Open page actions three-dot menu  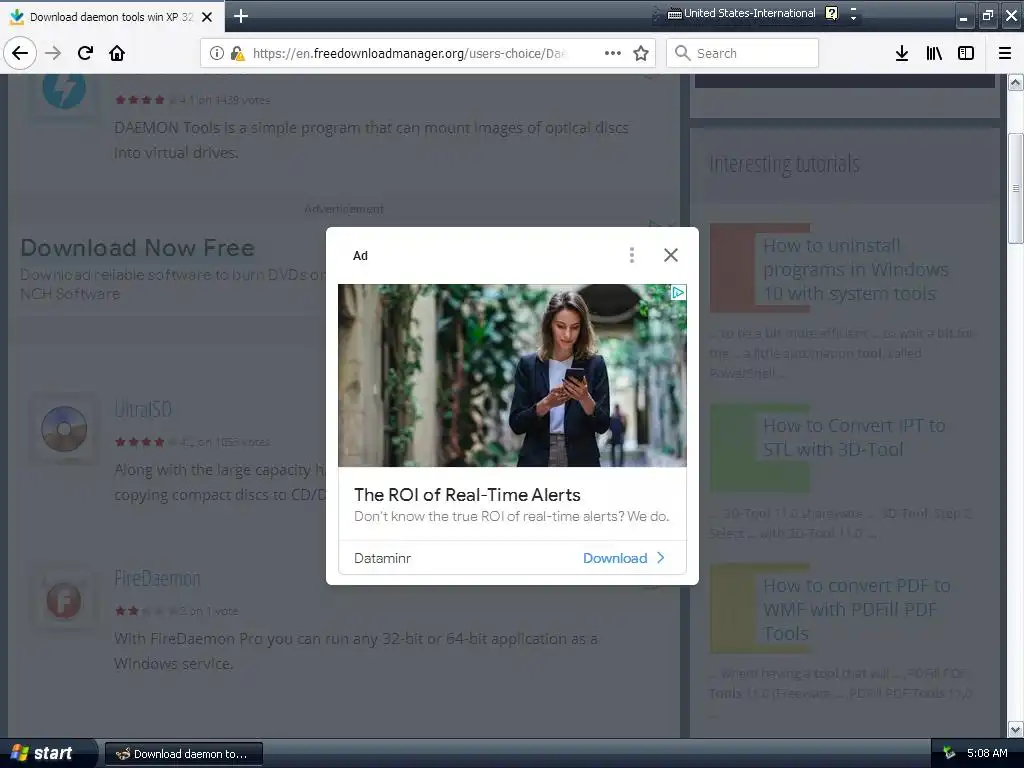pos(613,53)
